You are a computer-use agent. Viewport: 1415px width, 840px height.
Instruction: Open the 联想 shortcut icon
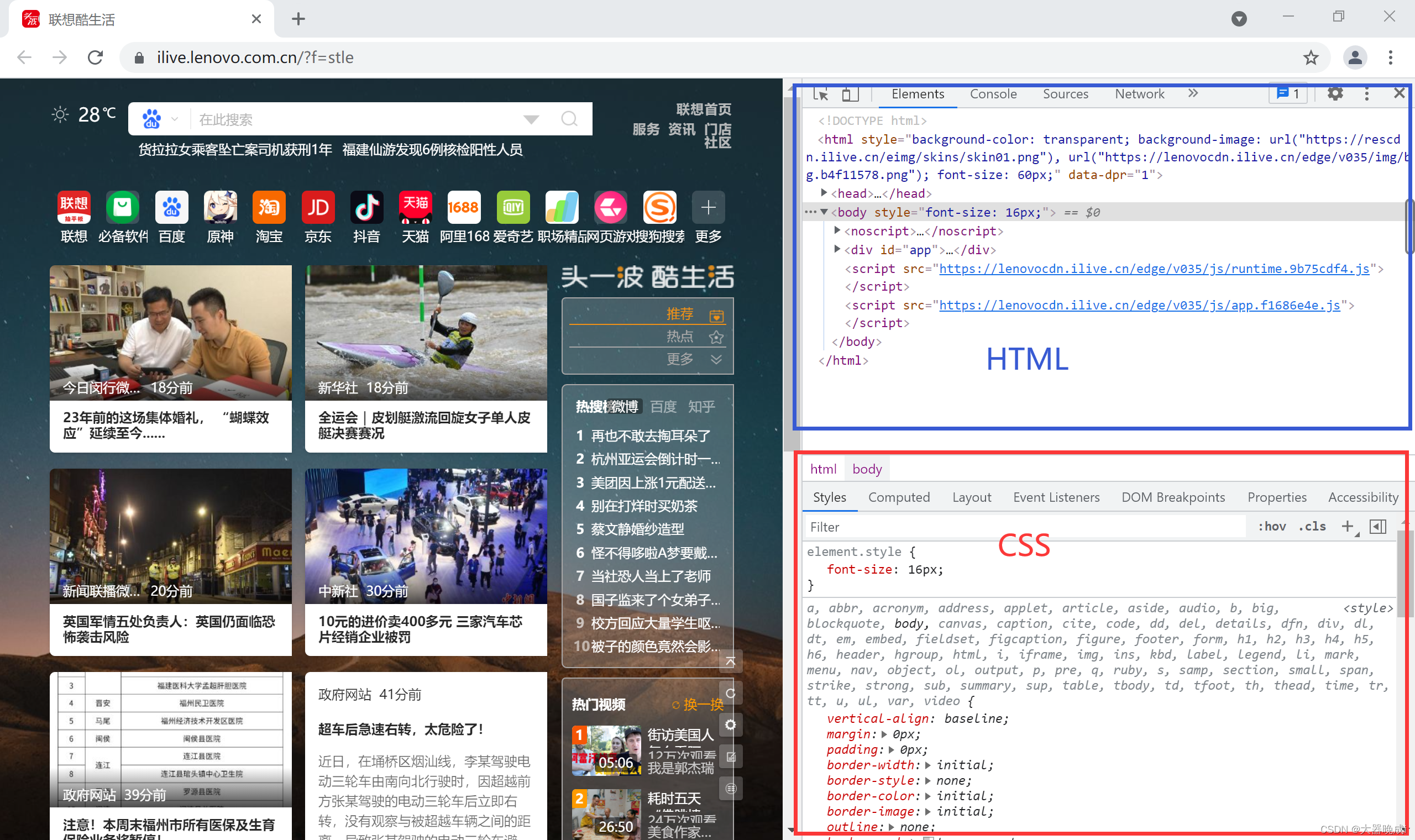click(x=74, y=207)
